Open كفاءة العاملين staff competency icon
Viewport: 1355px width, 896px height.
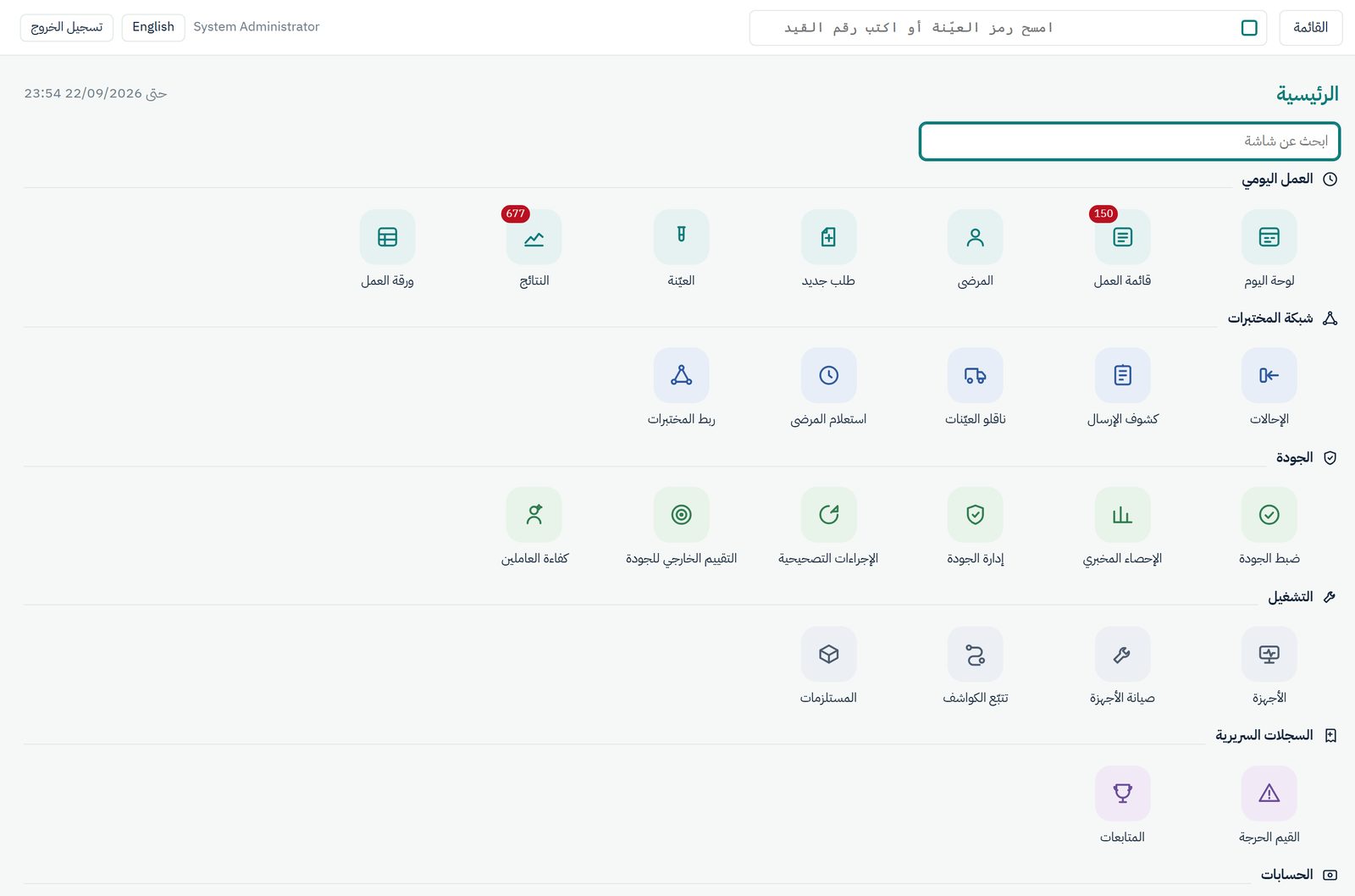534,514
